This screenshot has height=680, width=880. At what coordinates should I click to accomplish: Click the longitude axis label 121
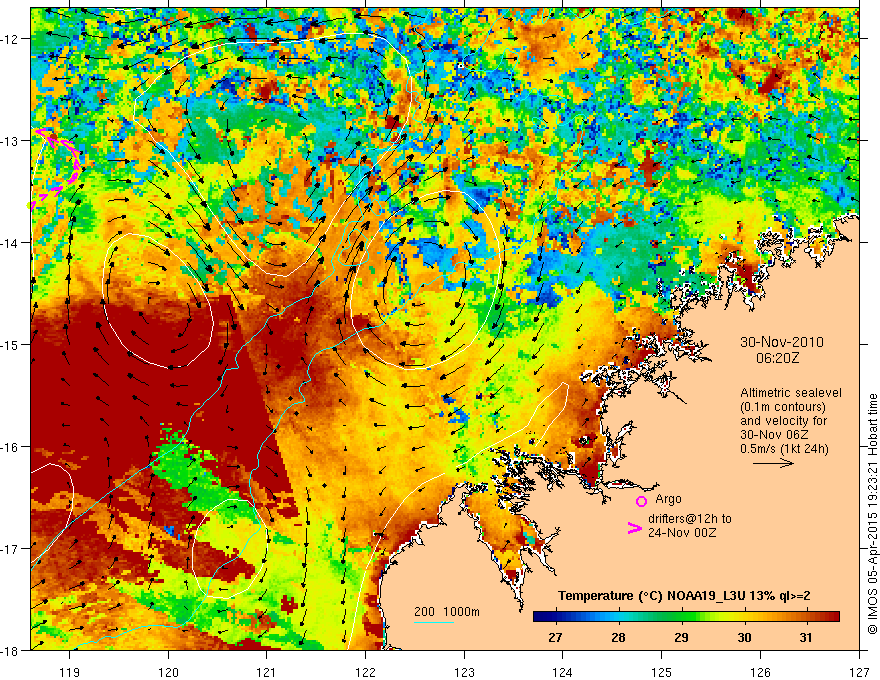click(267, 672)
